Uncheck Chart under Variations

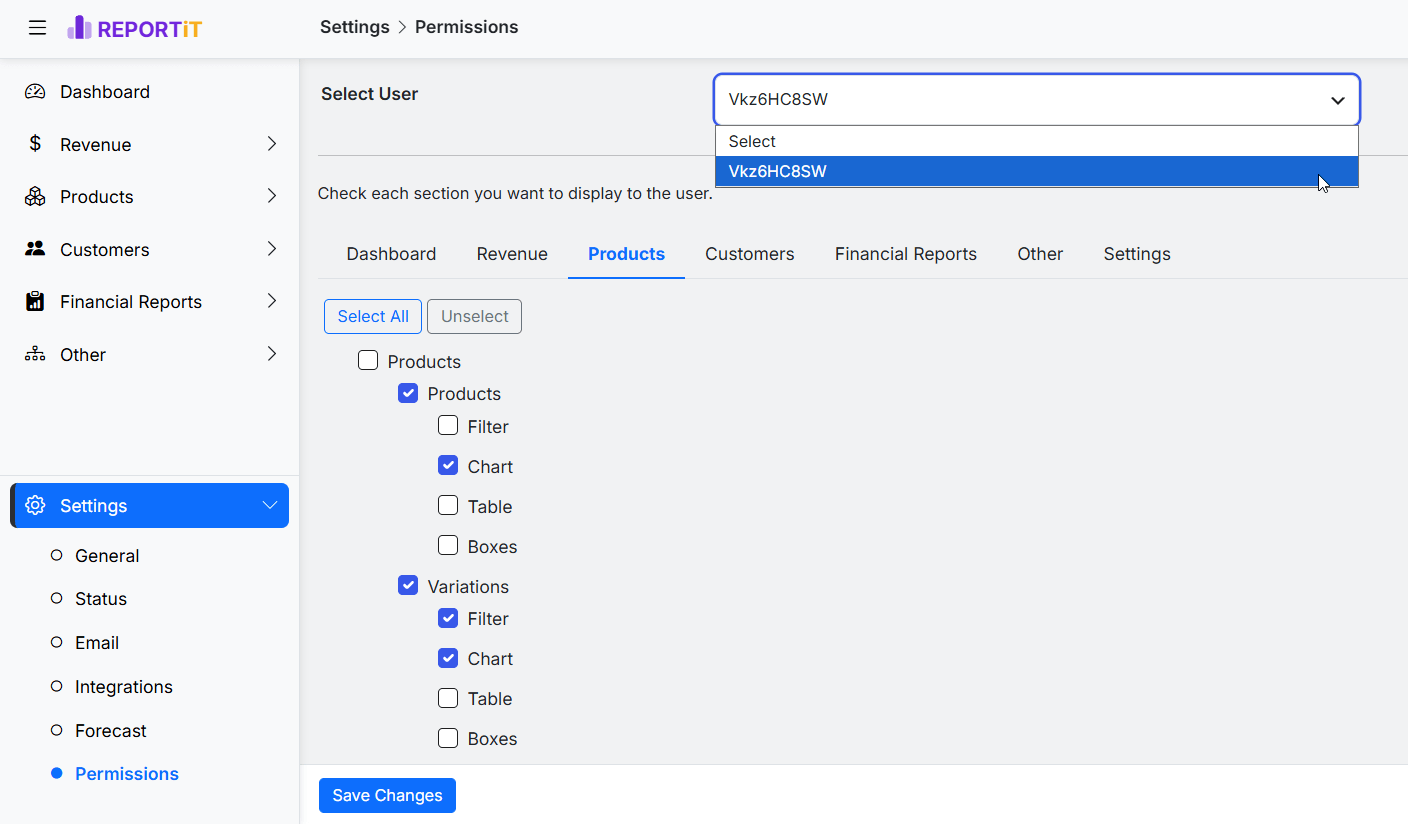tap(448, 658)
